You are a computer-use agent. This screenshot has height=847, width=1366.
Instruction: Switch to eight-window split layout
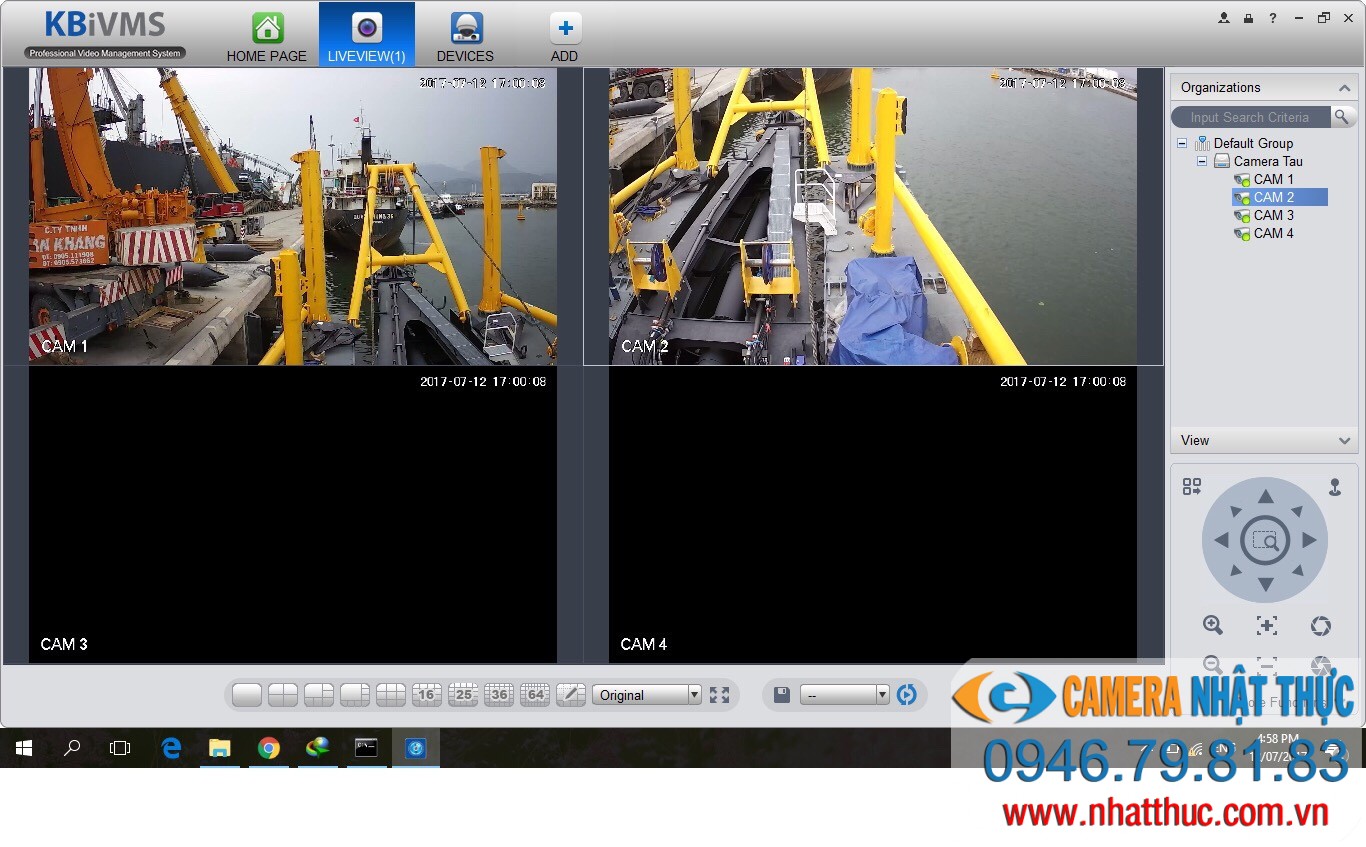coord(355,695)
